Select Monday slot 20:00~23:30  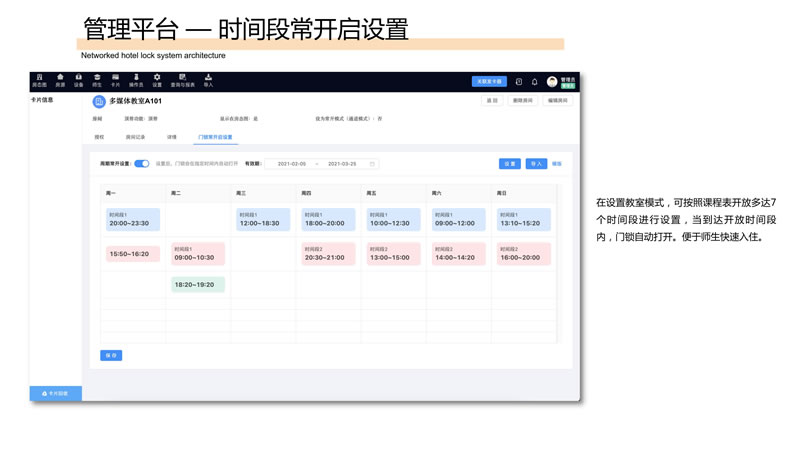coord(133,219)
